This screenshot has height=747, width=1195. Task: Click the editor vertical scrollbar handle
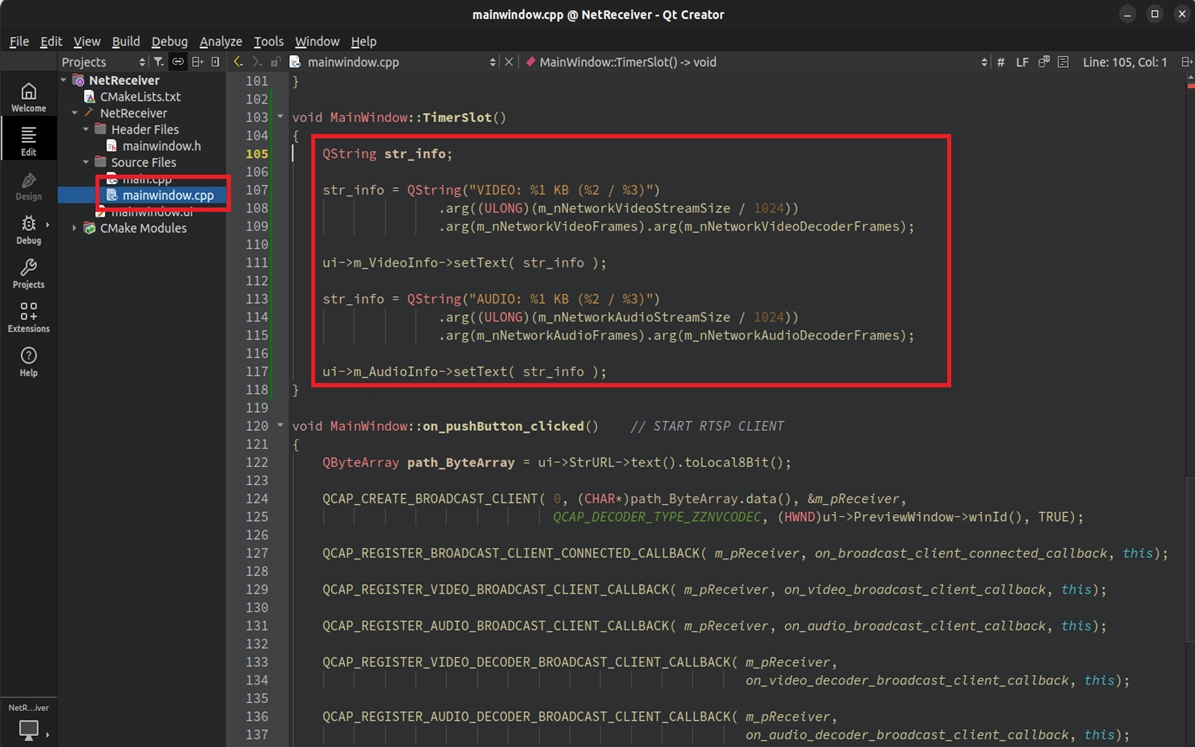1190,560
